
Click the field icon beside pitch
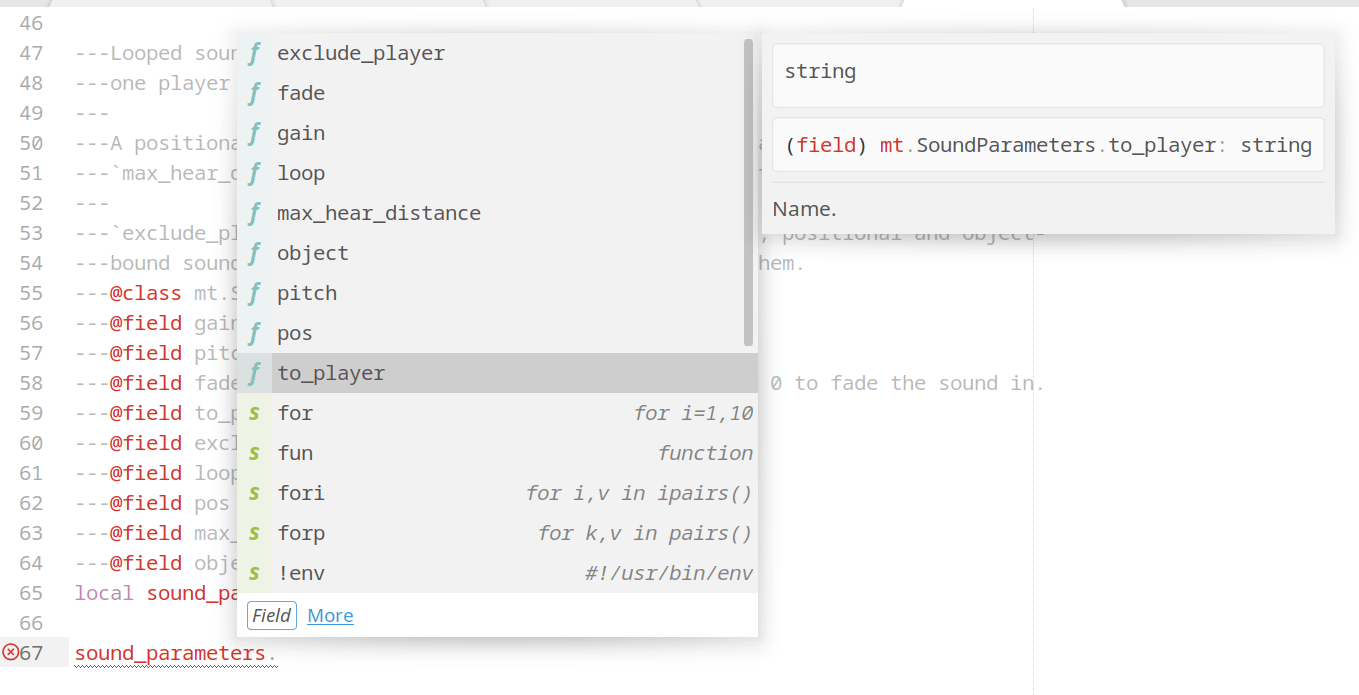[x=254, y=293]
